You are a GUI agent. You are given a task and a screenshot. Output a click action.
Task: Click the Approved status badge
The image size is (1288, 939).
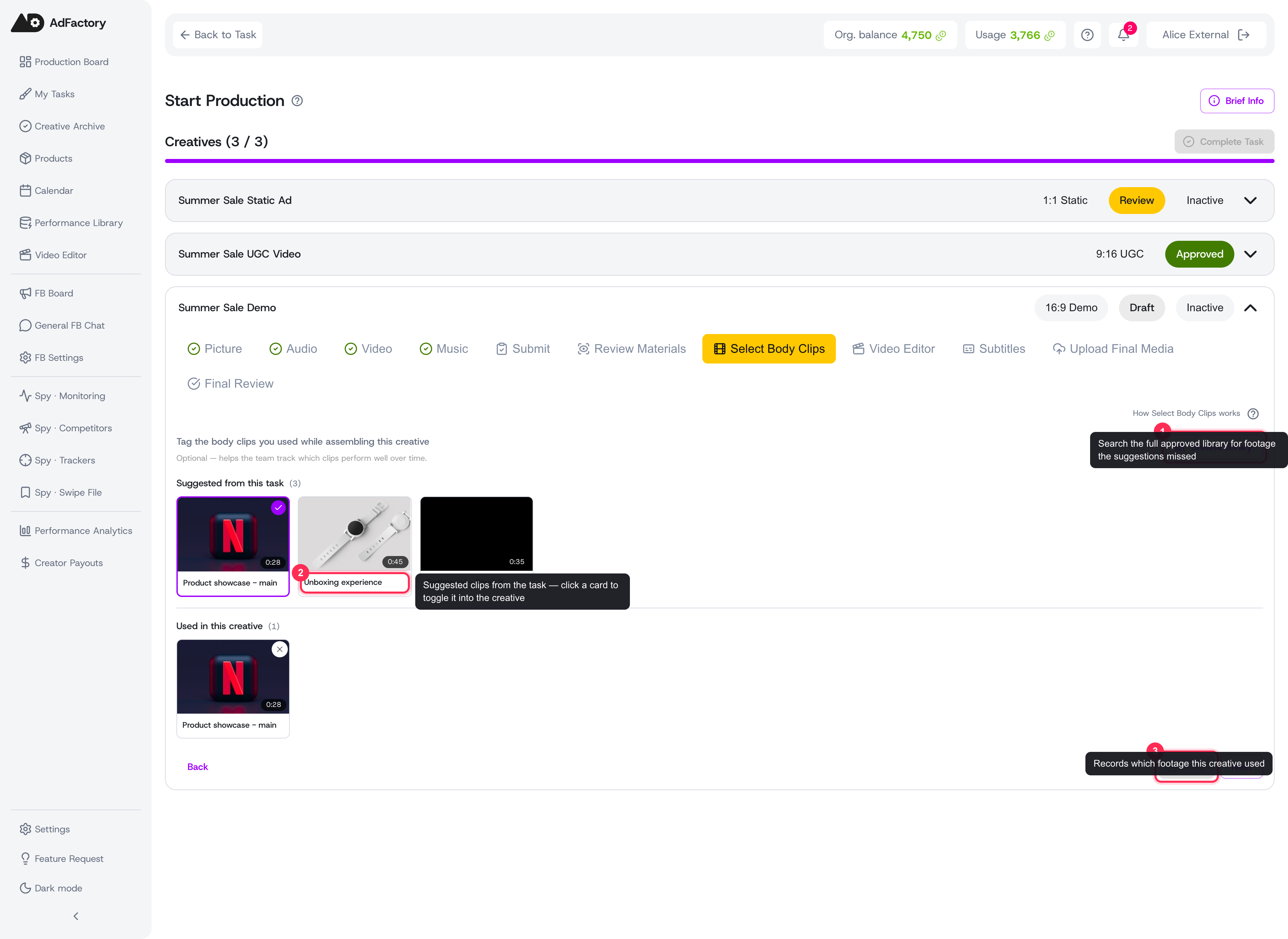[1199, 254]
